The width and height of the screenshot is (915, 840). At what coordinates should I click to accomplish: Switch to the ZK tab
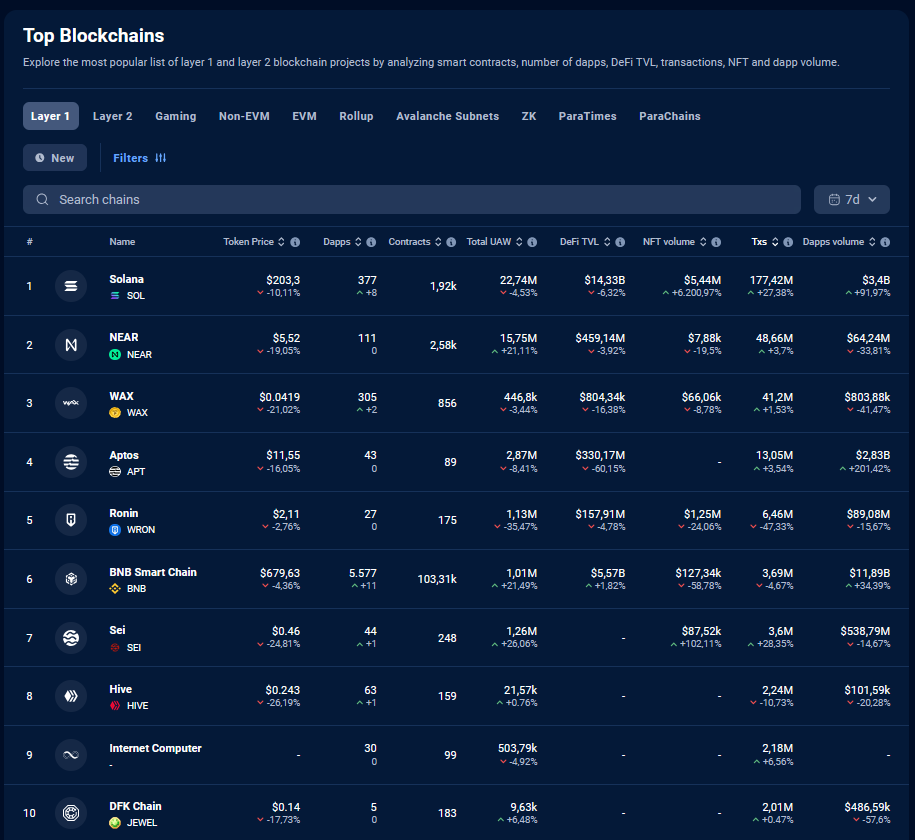529,116
